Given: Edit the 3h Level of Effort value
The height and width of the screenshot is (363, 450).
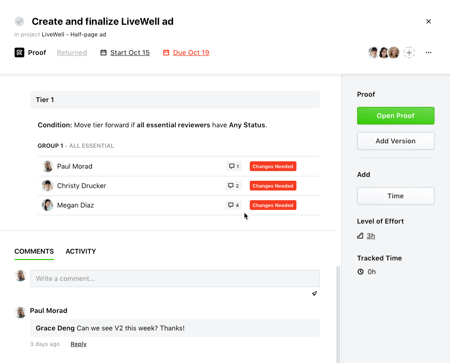Looking at the screenshot, I should click(x=371, y=236).
